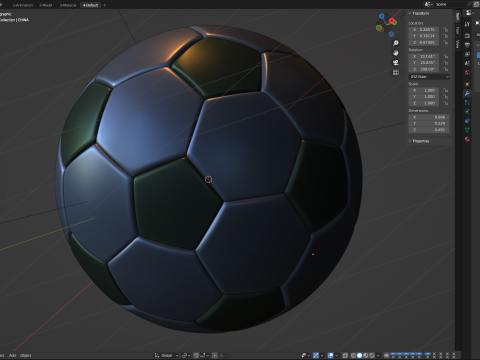Click the Scene name field
Viewport: 480px width, 360px height.
click(x=450, y=4)
